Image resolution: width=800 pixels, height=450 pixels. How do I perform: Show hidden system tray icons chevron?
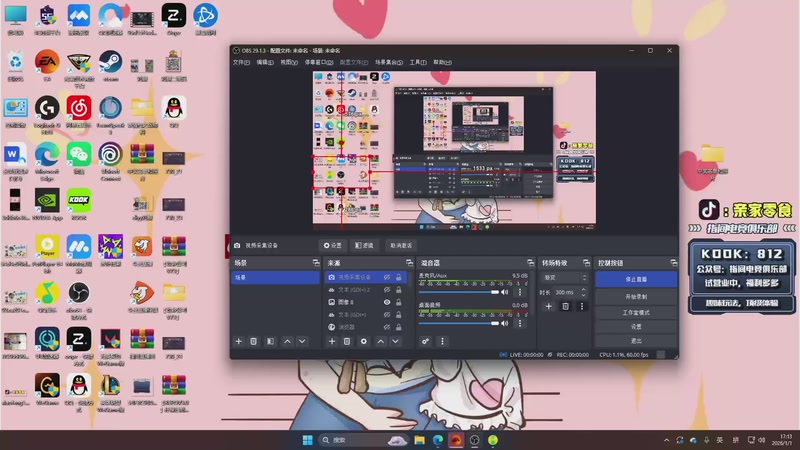666,440
